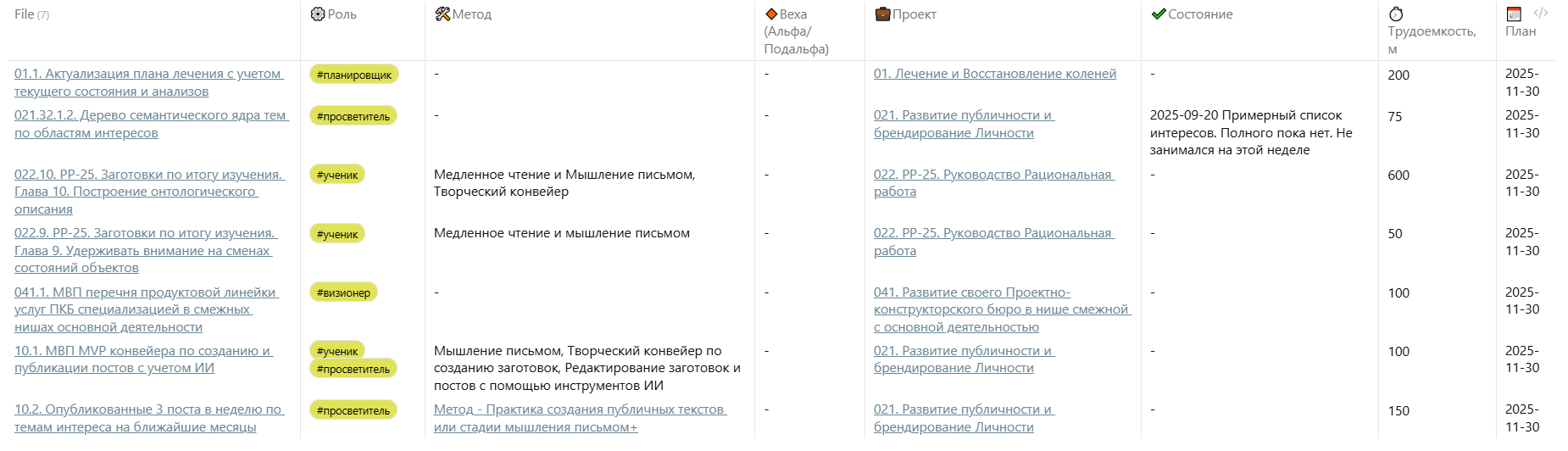Click the #планировщик tag
The image size is (1568, 451).
coord(354,75)
